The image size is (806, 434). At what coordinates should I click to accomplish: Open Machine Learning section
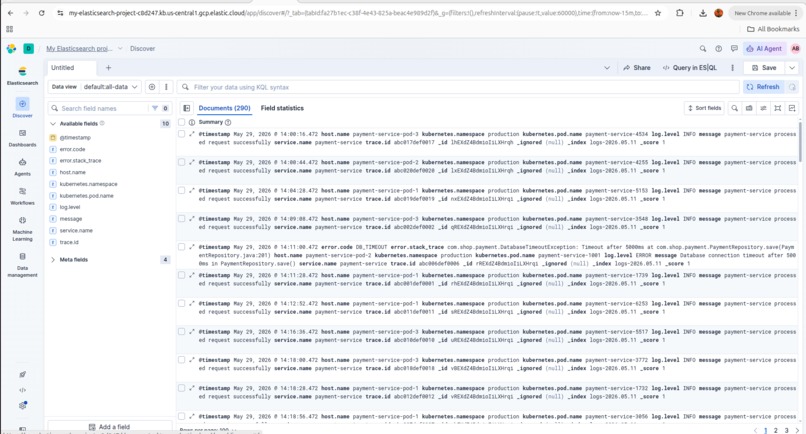[x=22, y=228]
